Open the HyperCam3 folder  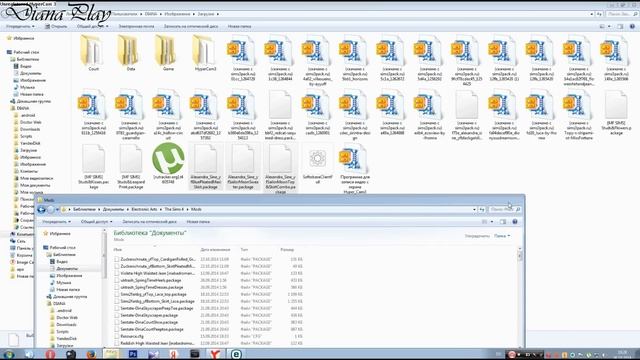(x=205, y=53)
